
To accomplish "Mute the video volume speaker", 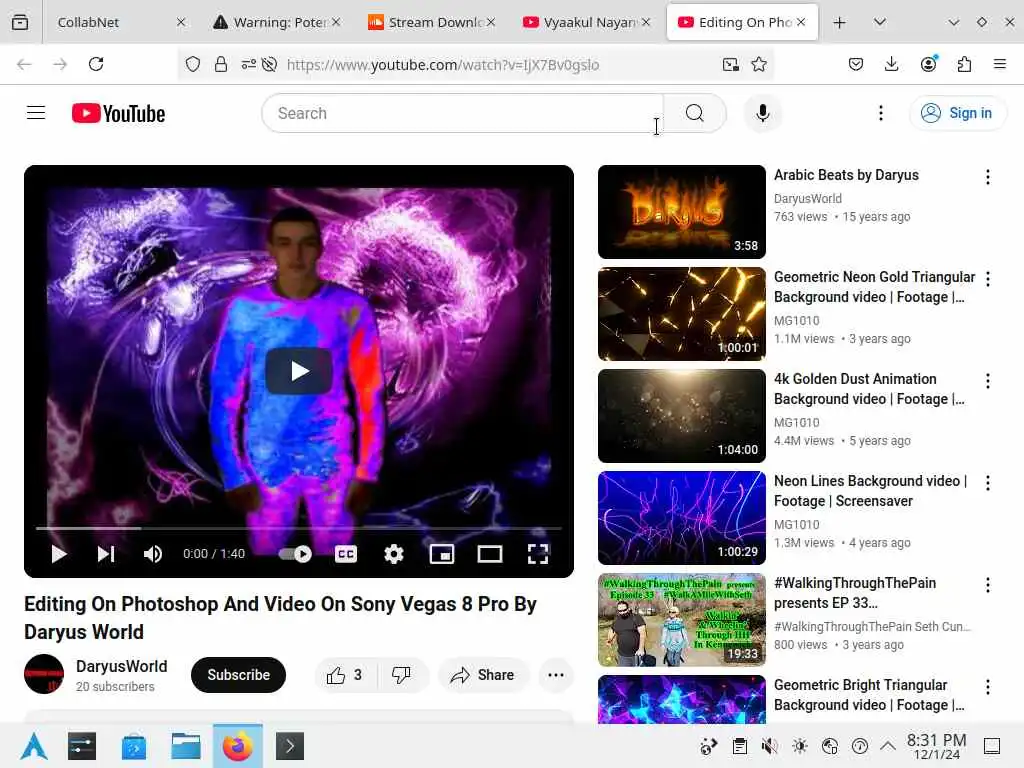I will click(x=153, y=554).
